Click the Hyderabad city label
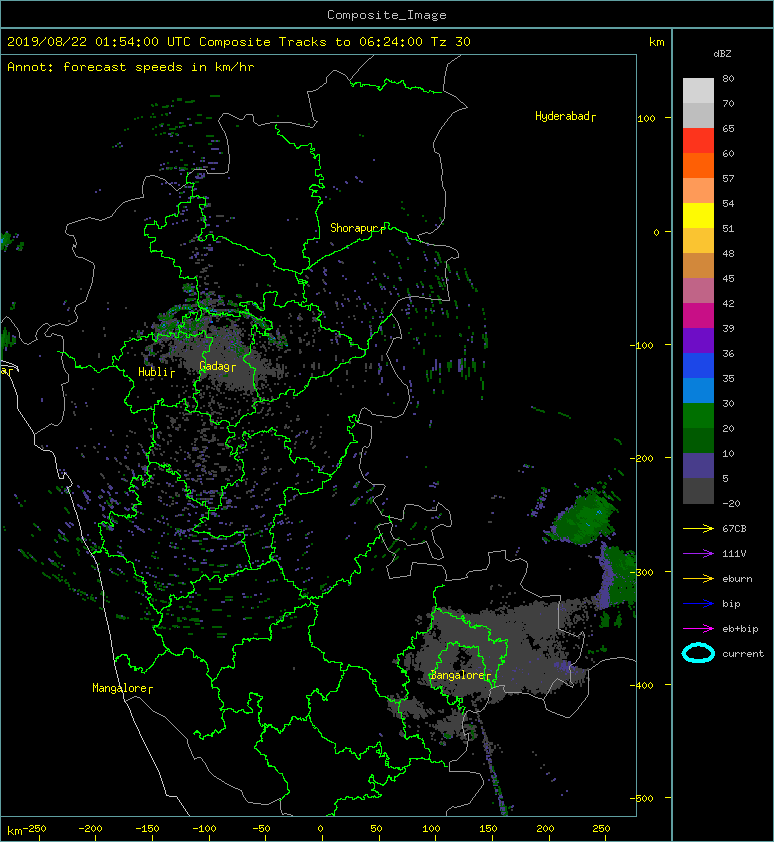The height and width of the screenshot is (842, 774). pos(565,116)
